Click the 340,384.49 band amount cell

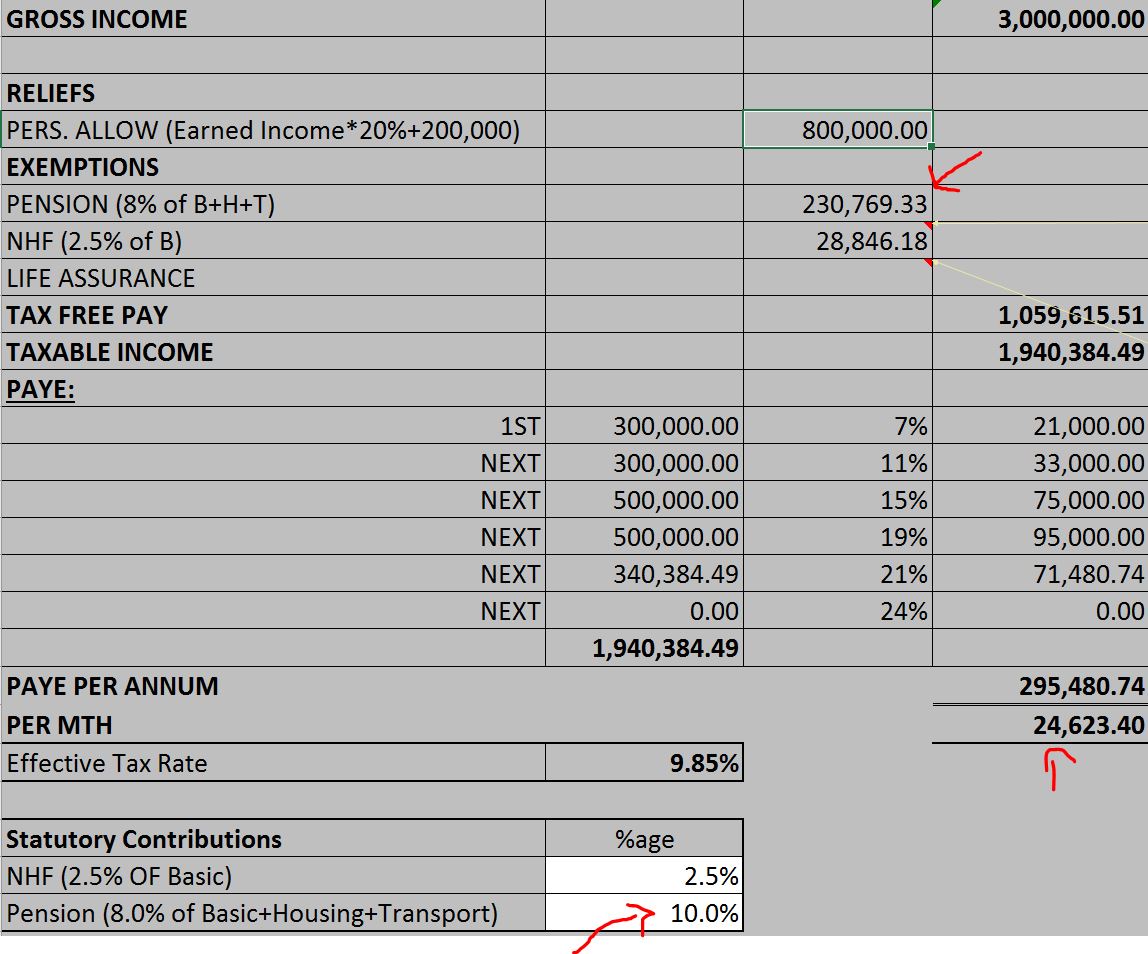645,574
